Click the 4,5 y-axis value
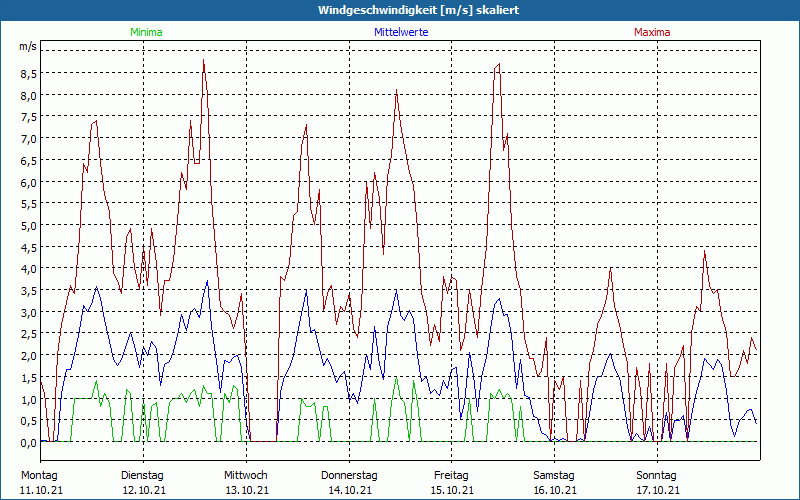Viewport: 800px width, 500px height. [28, 247]
